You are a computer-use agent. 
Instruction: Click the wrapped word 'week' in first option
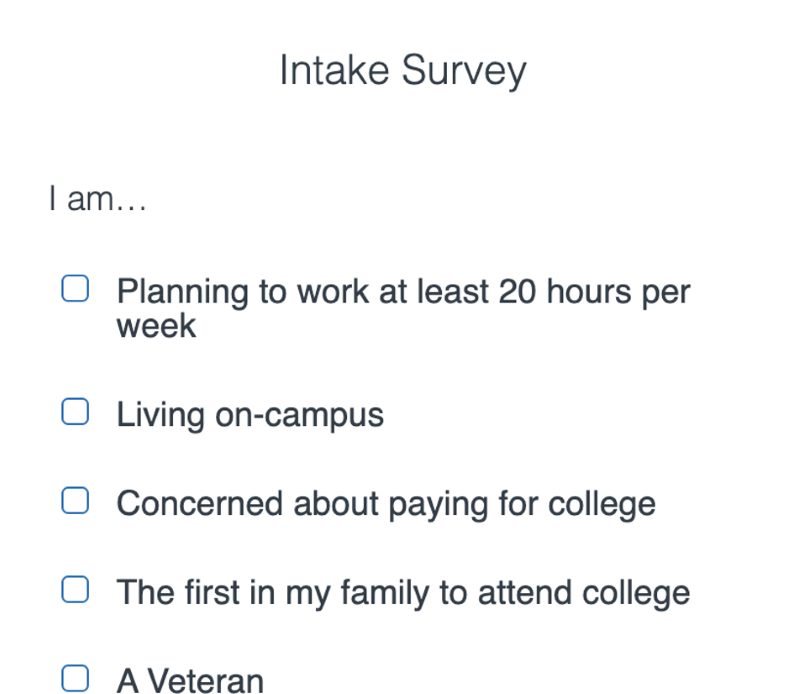[156, 327]
